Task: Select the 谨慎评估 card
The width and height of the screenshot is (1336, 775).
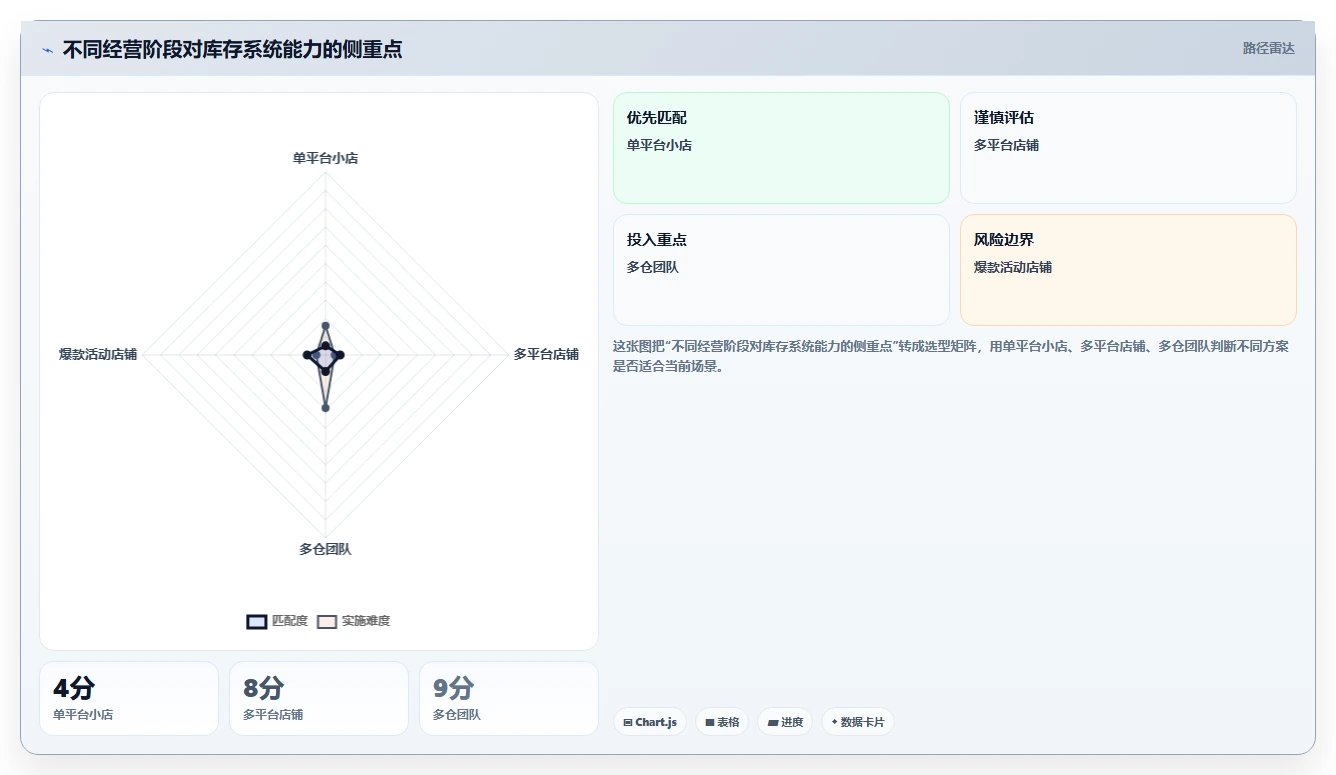Action: [1128, 148]
